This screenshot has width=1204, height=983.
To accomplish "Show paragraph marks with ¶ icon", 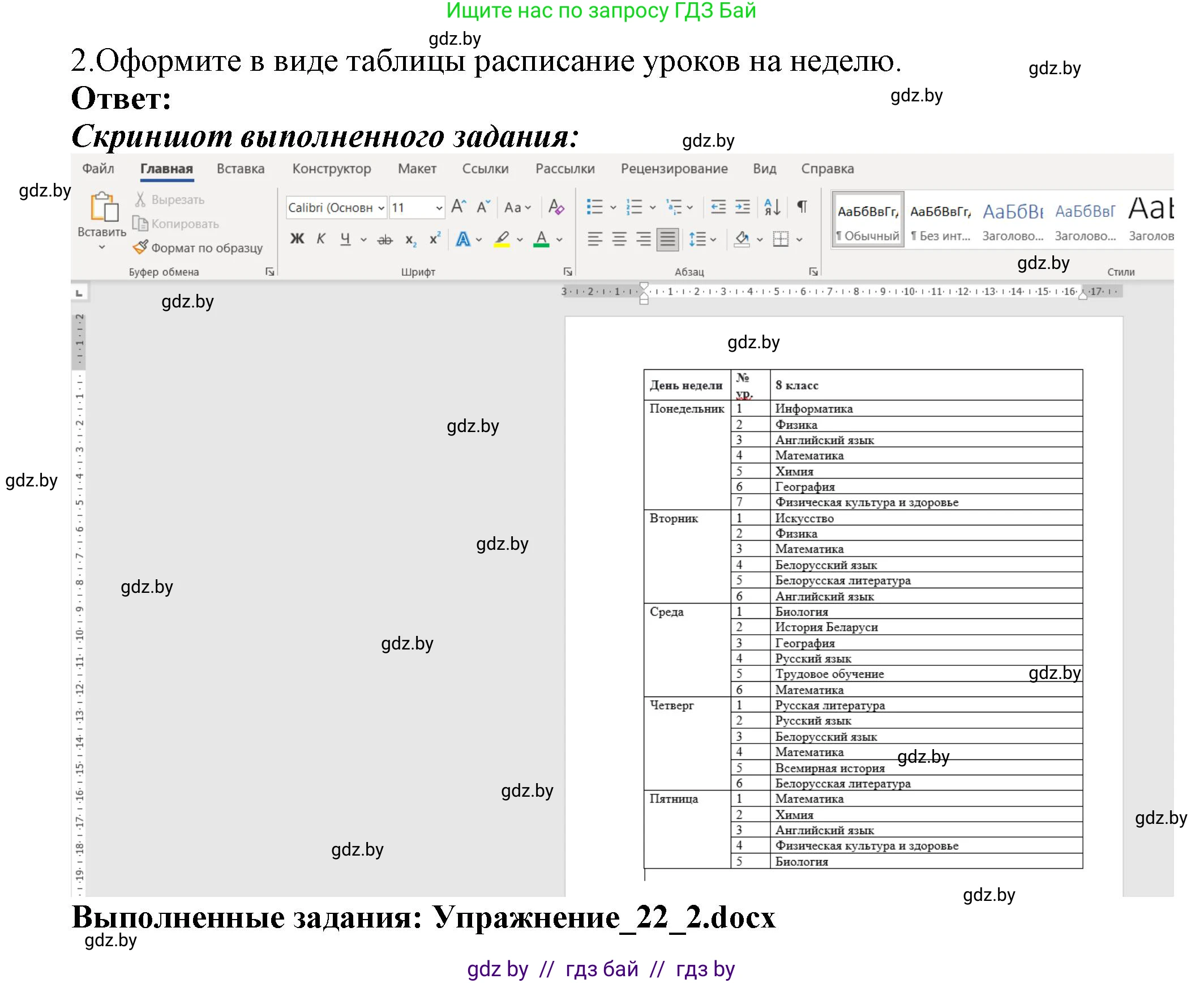I will (802, 207).
